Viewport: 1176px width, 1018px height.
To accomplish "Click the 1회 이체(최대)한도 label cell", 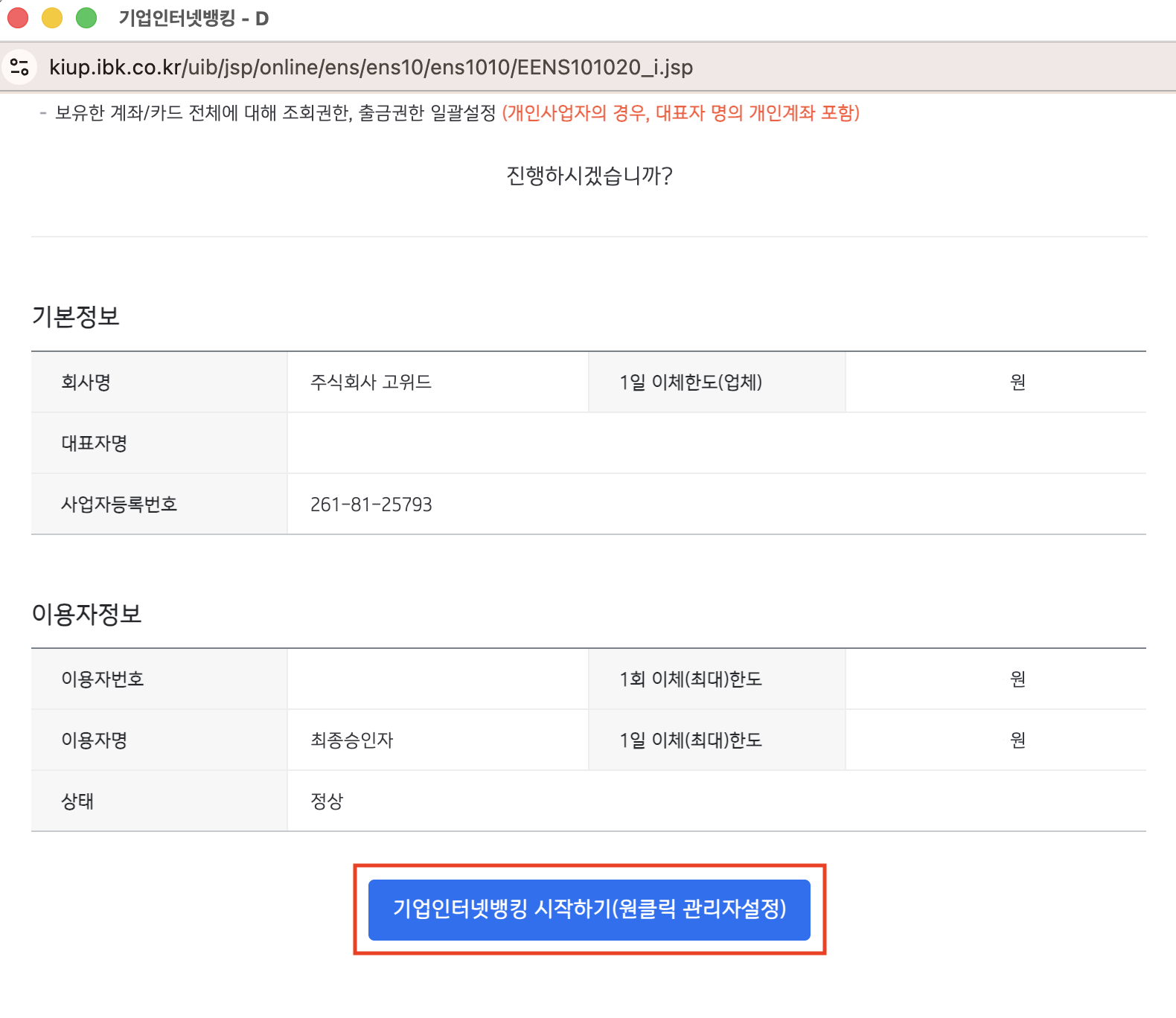I will click(x=691, y=679).
